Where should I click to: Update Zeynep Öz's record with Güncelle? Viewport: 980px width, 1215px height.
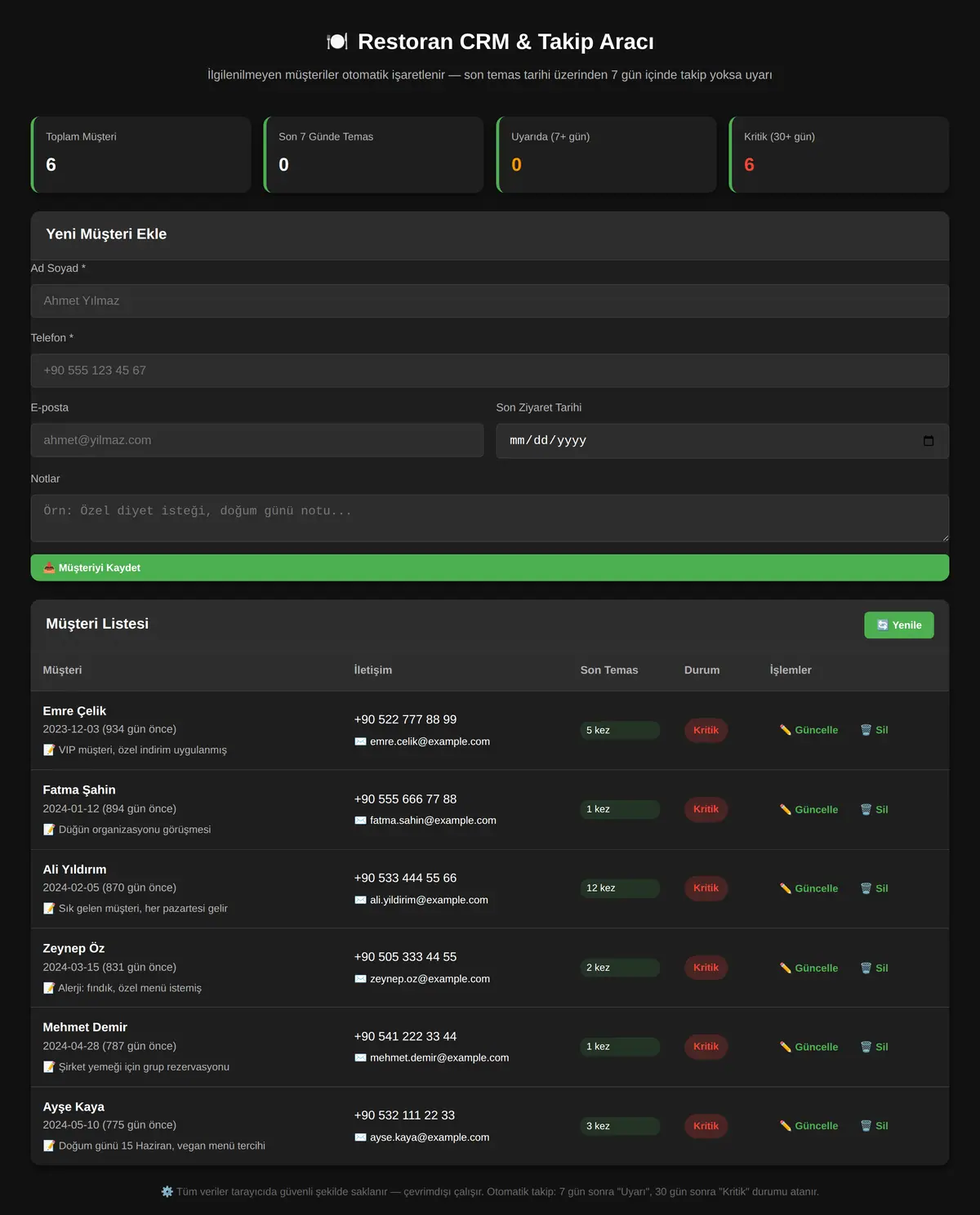(808, 968)
